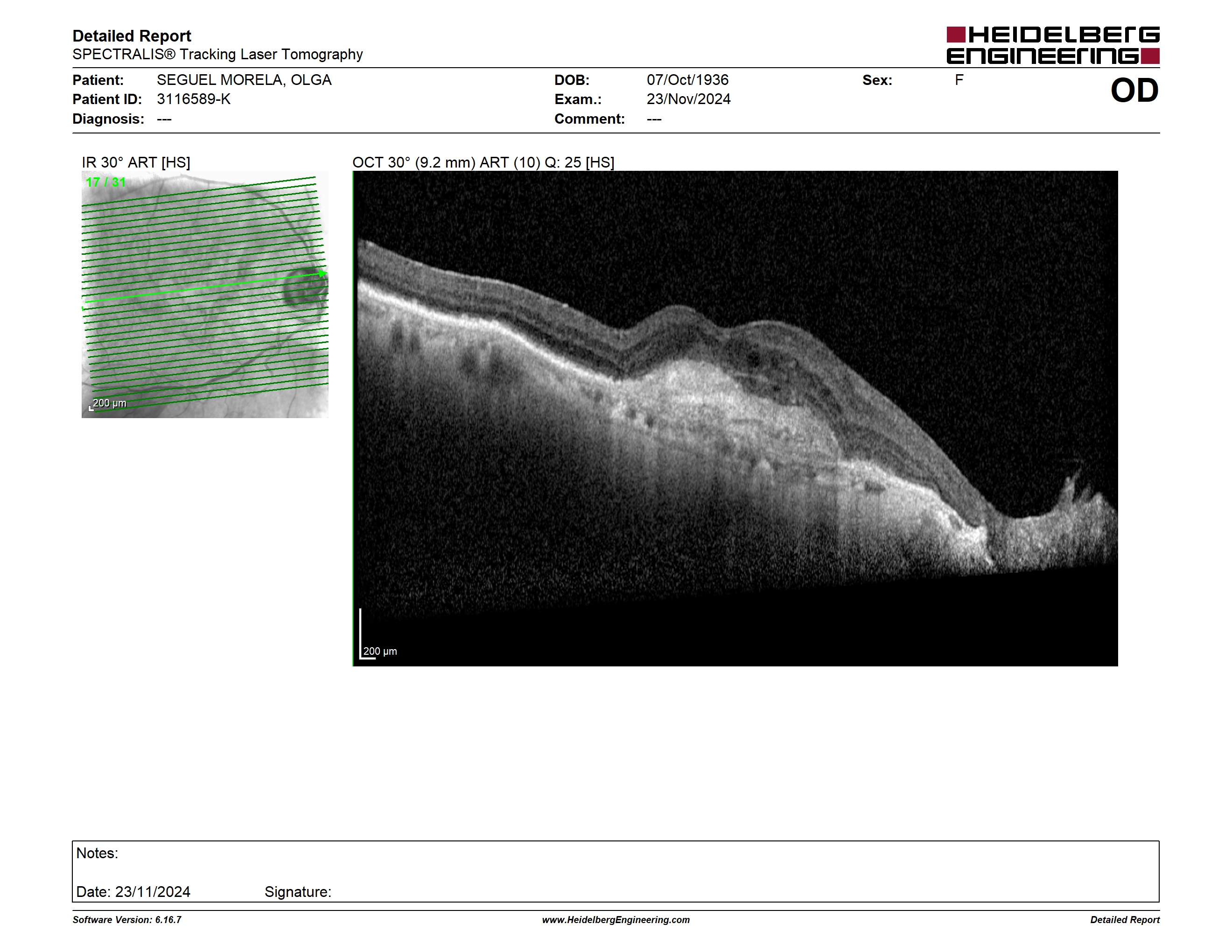Click DOB value '07/Oct/1936'
Screen dimensions: 1232x952
pos(687,80)
